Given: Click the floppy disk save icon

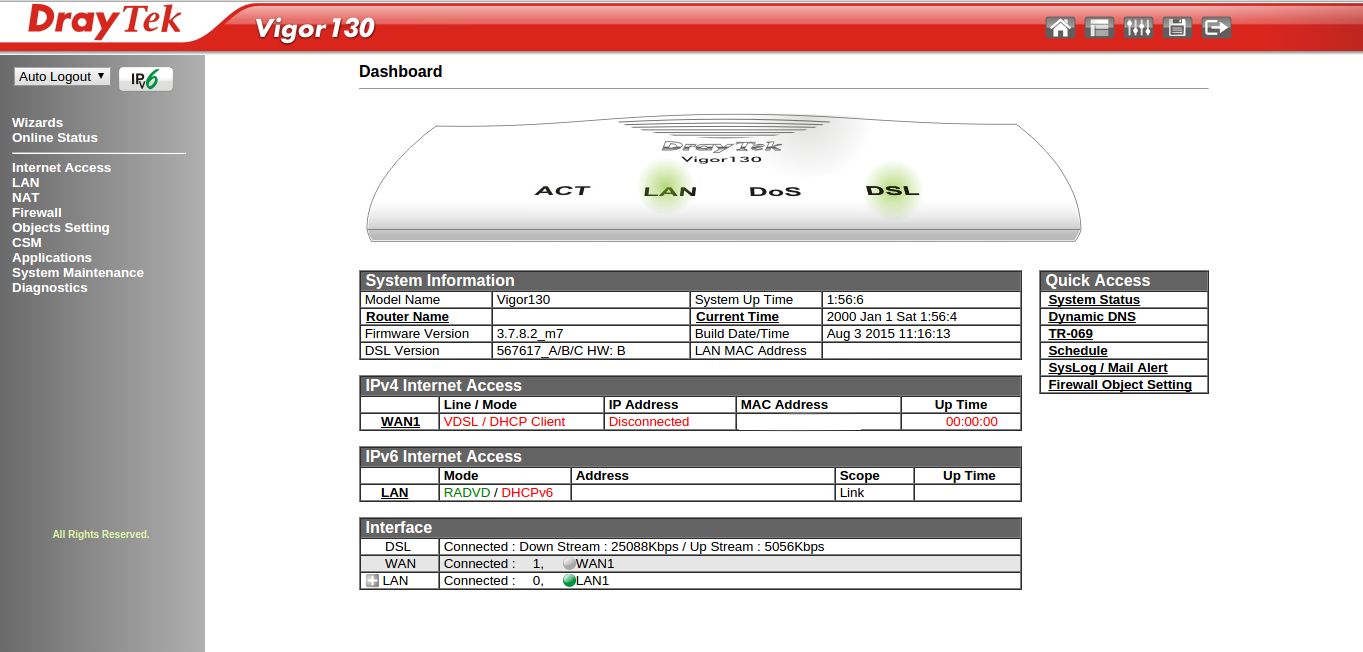Looking at the screenshot, I should (x=1177, y=27).
